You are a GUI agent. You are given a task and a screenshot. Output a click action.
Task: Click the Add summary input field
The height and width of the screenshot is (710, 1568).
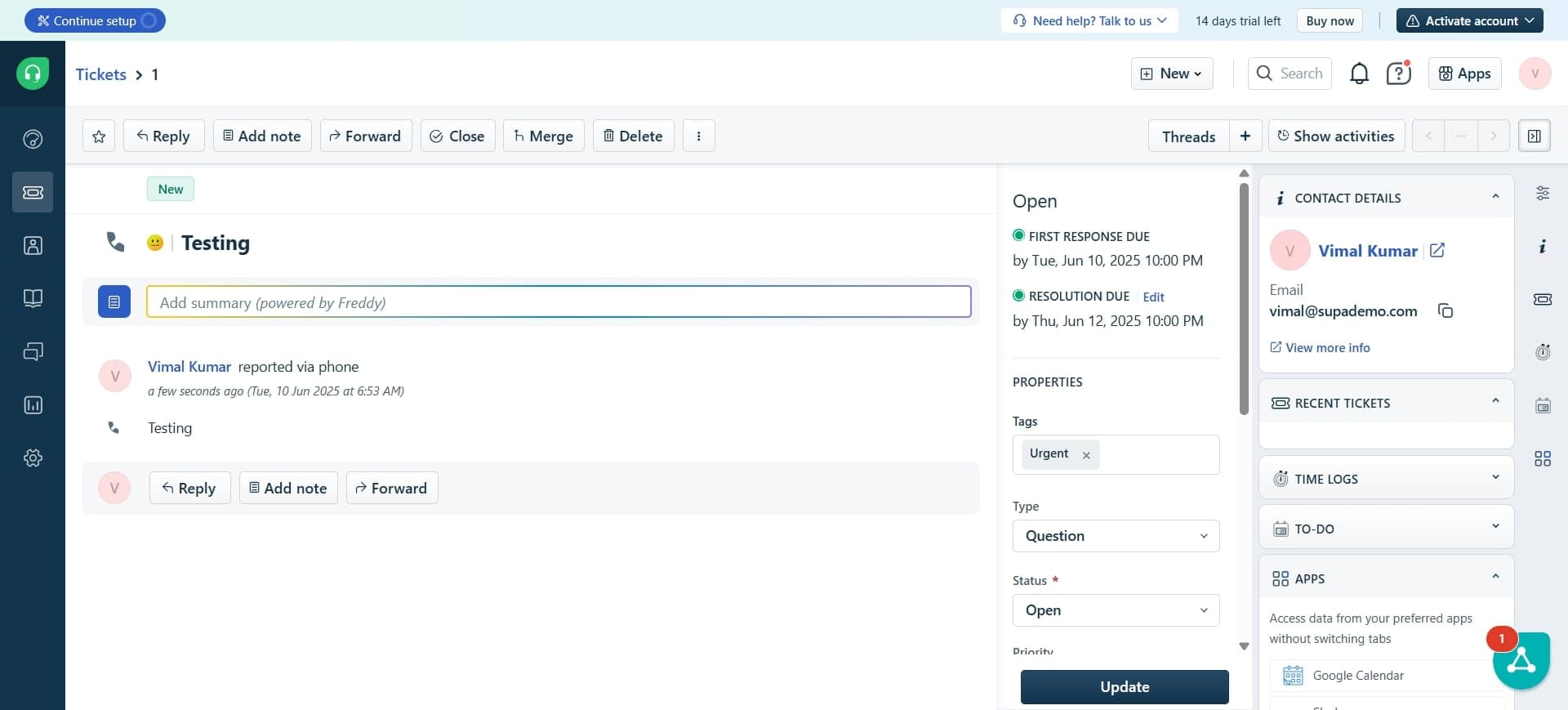click(x=559, y=302)
